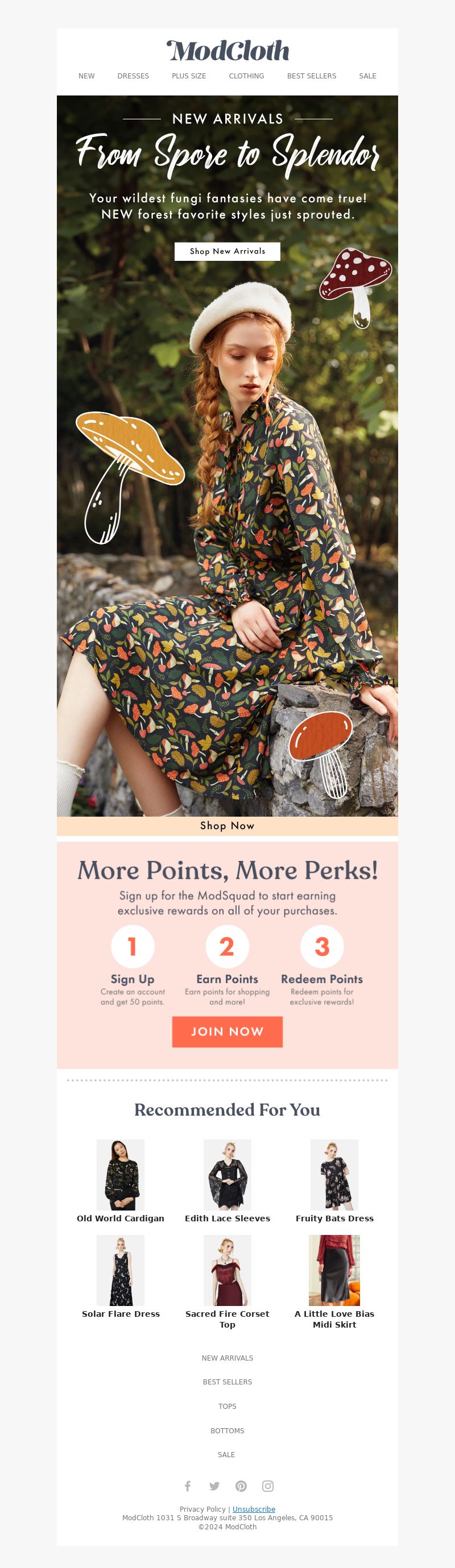Select the DRESSES menu item
The height and width of the screenshot is (1568, 455).
pos(134,76)
